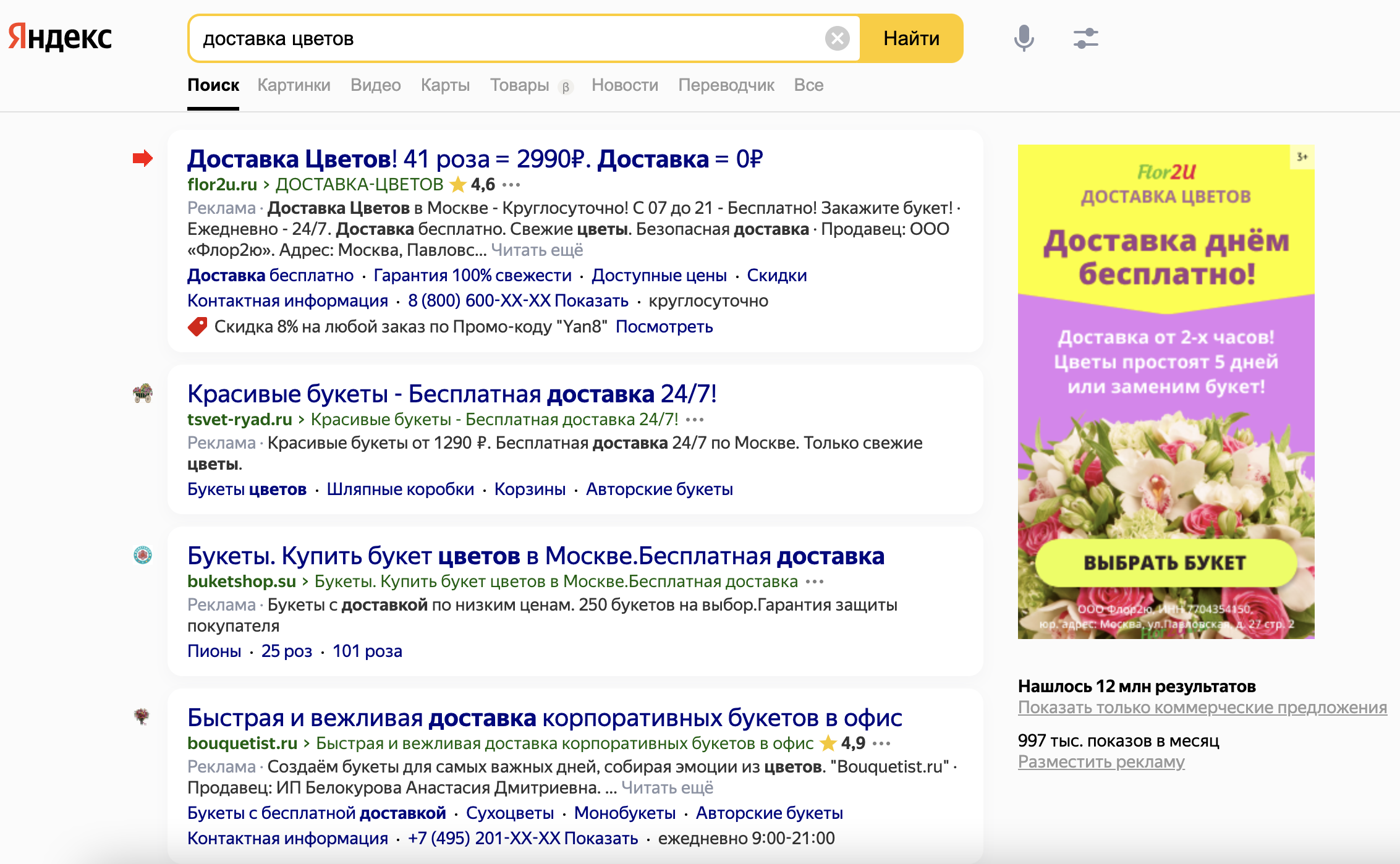Screen dimensions: 1400x864
Task: Click the 4,6 star rating of flor2u.ru
Action: 473,184
